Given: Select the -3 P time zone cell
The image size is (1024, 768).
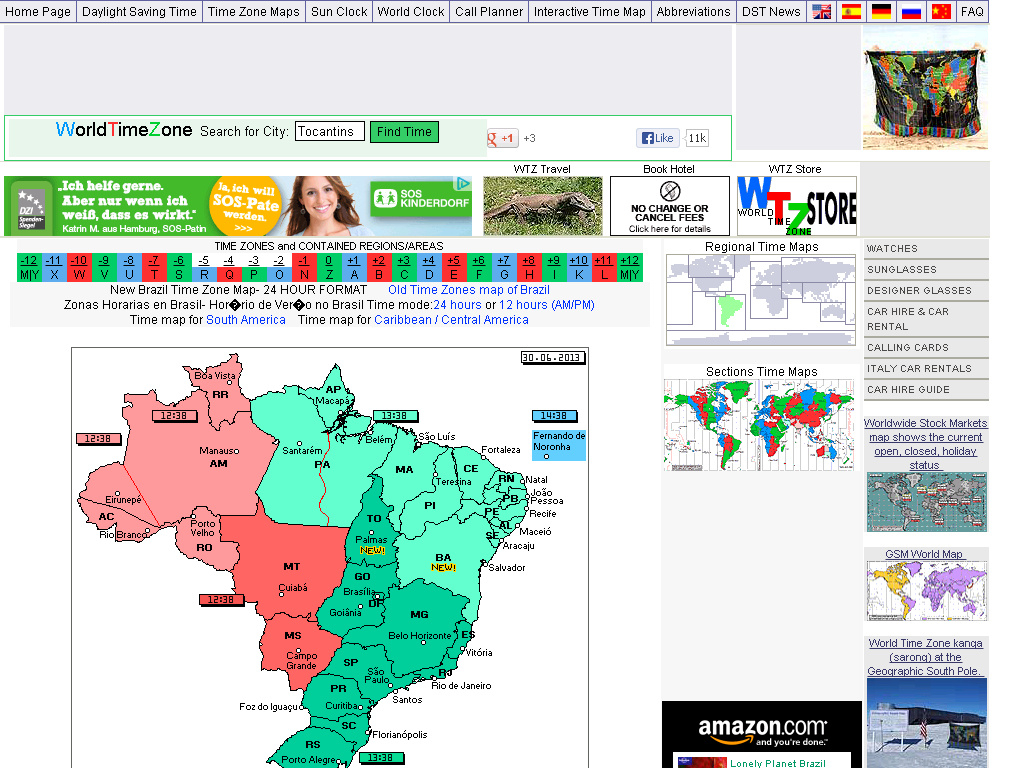Looking at the screenshot, I should (254, 268).
